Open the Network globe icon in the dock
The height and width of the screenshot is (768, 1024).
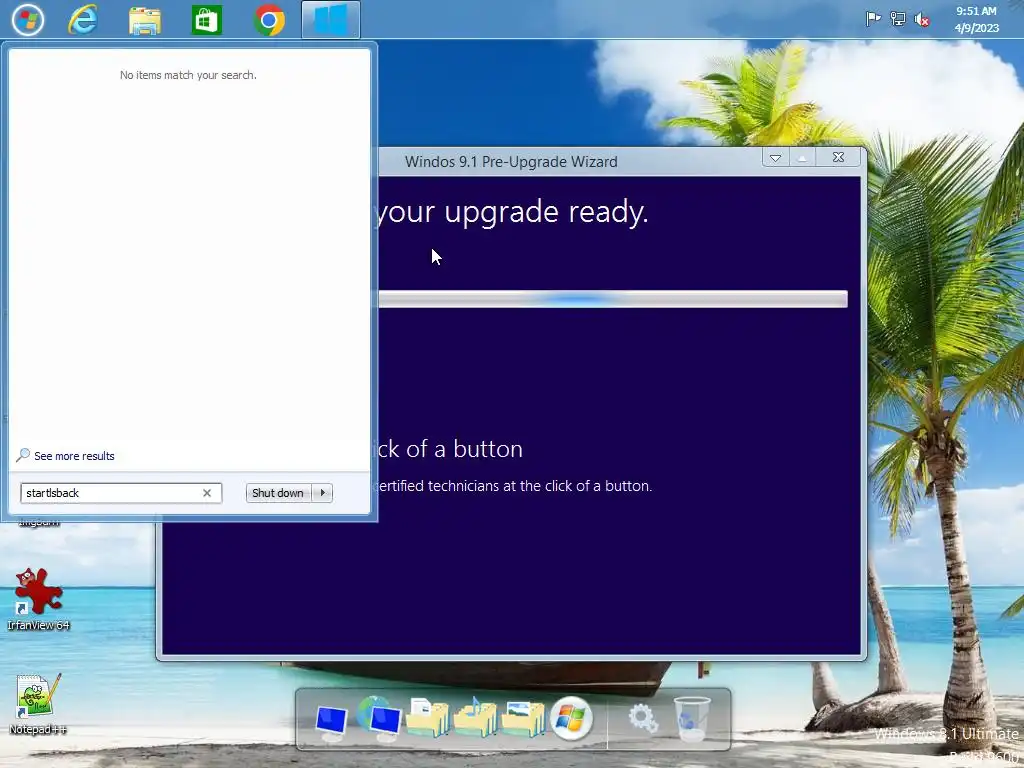379,718
